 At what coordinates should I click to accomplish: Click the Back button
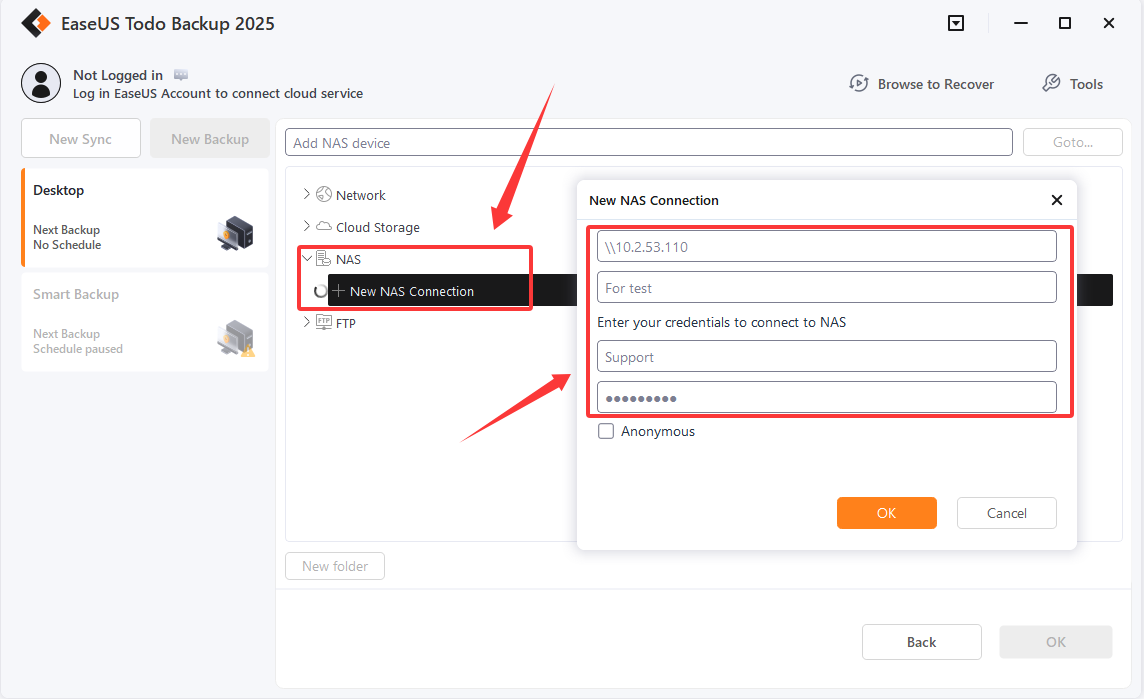pos(921,642)
